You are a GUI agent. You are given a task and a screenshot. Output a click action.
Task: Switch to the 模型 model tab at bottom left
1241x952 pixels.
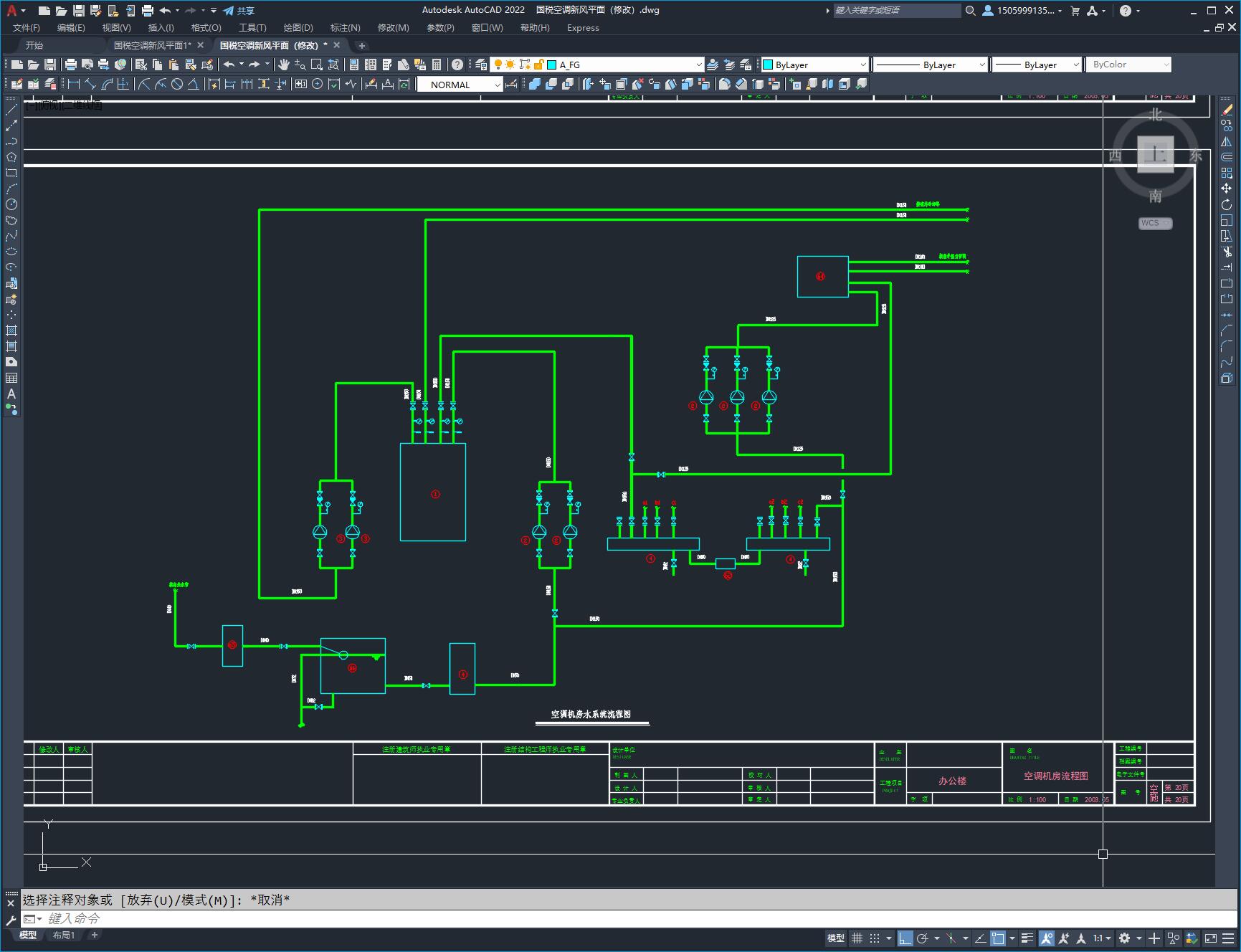(28, 935)
